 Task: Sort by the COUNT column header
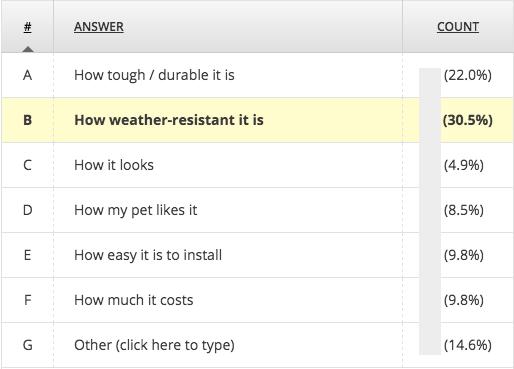458,27
